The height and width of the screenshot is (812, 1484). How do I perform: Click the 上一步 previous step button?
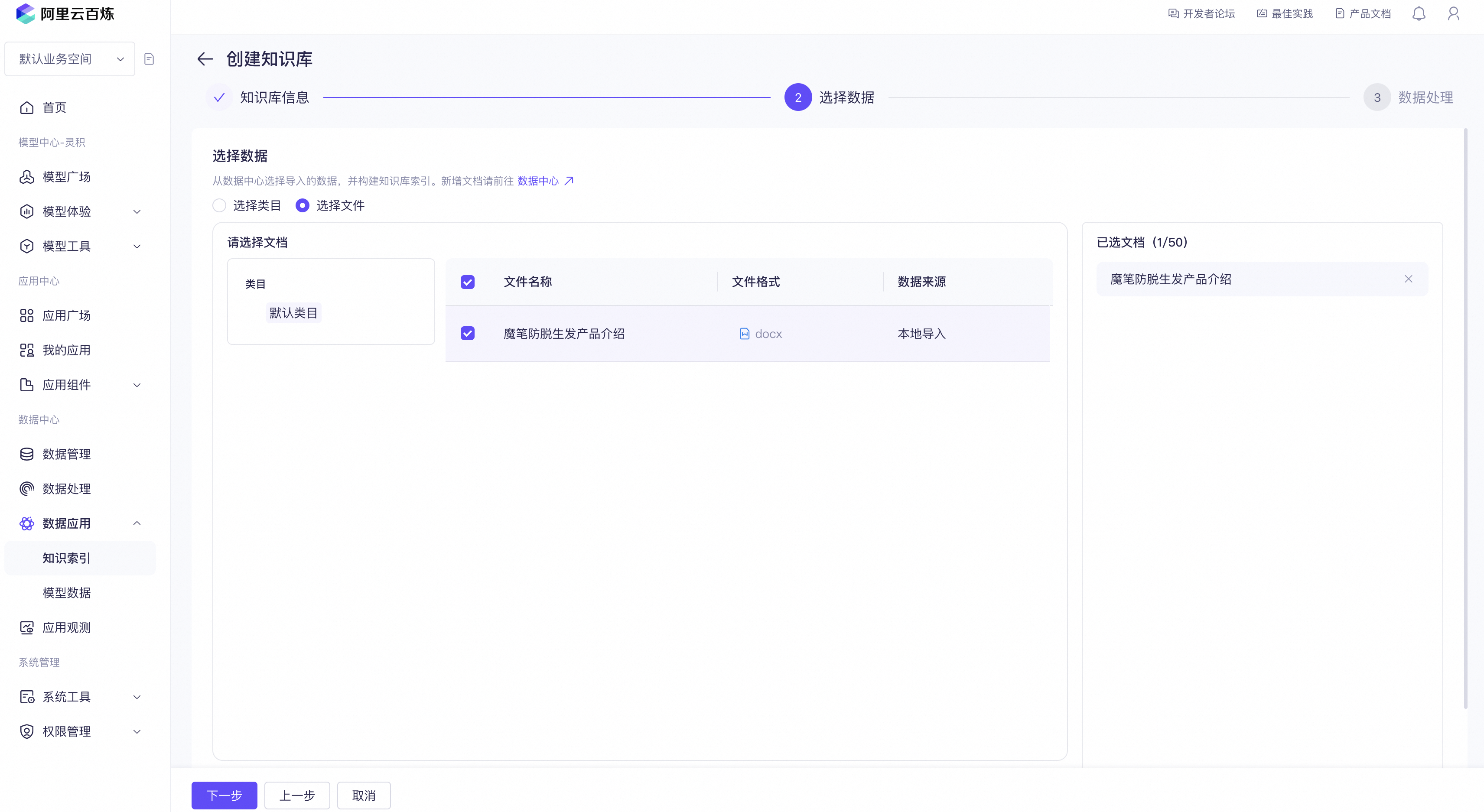click(297, 795)
